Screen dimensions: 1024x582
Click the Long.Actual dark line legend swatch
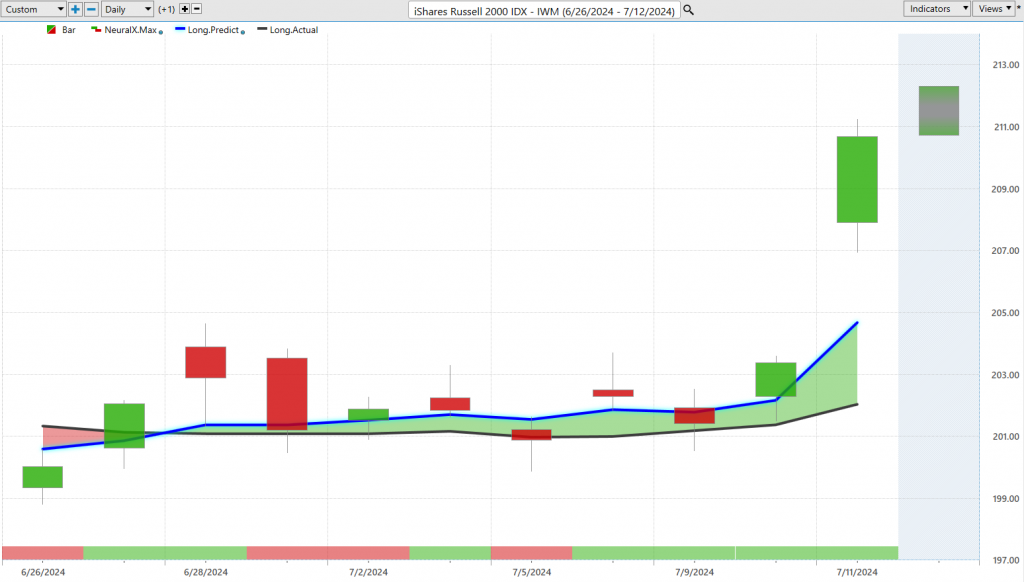263,29
